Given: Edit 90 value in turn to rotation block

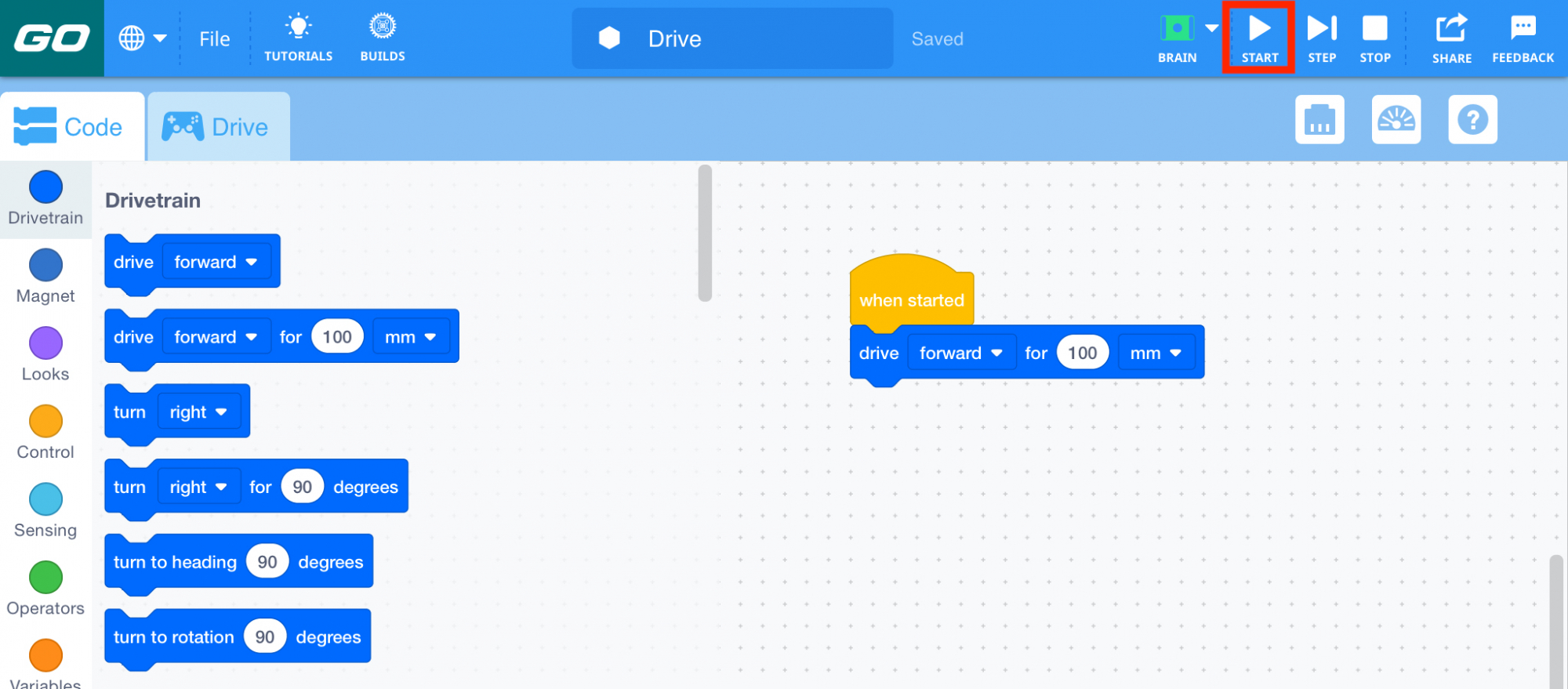Looking at the screenshot, I should coord(265,637).
